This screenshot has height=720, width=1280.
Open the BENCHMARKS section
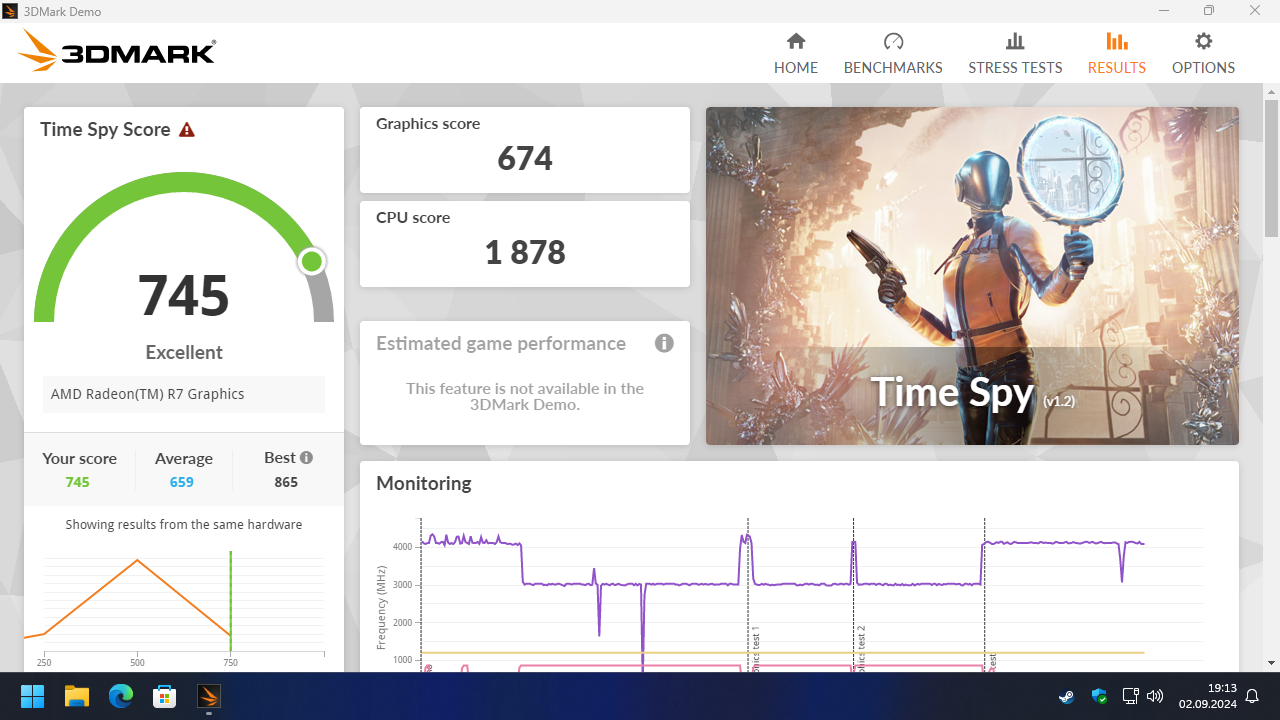(x=893, y=55)
